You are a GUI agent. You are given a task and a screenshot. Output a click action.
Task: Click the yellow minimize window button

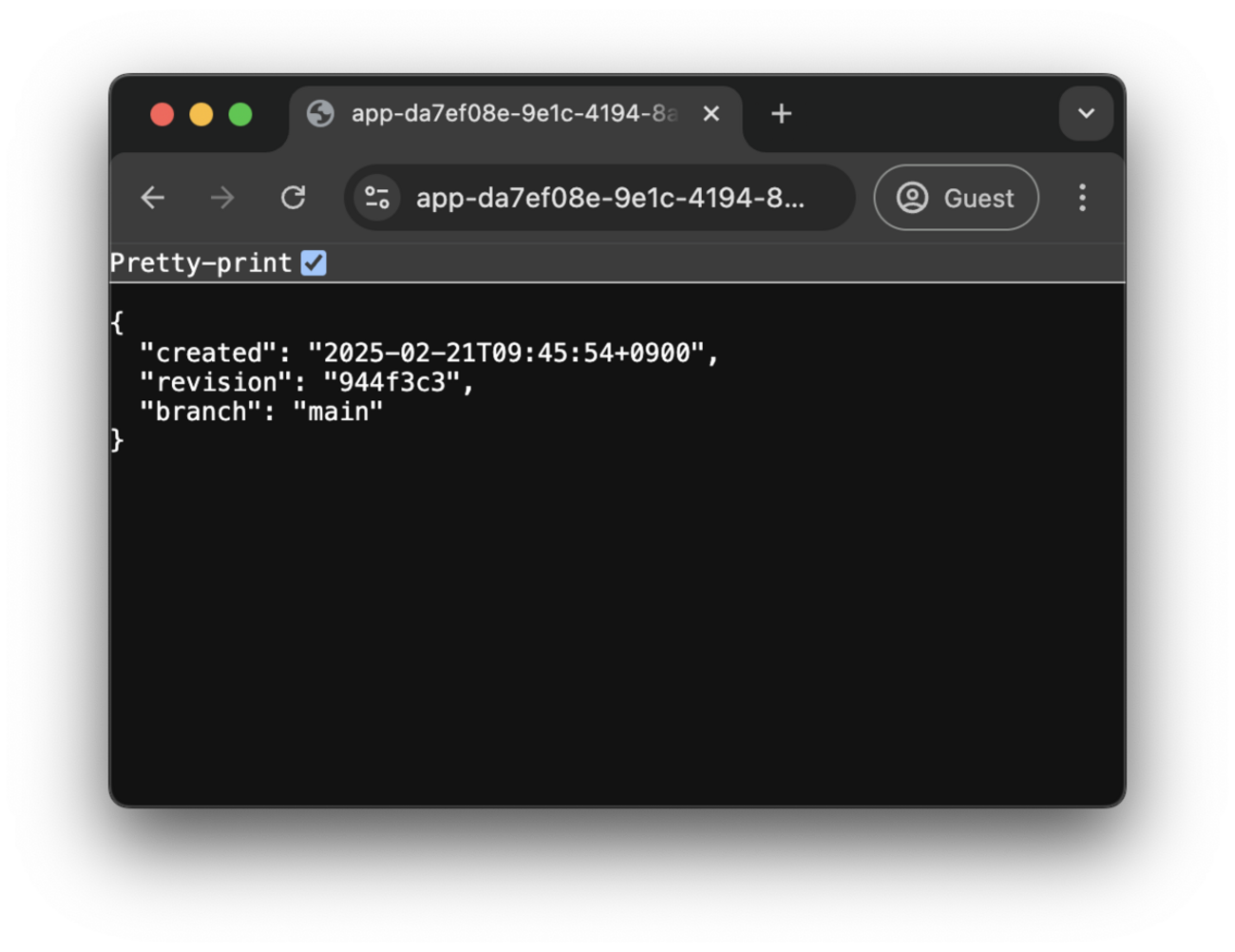[x=201, y=115]
